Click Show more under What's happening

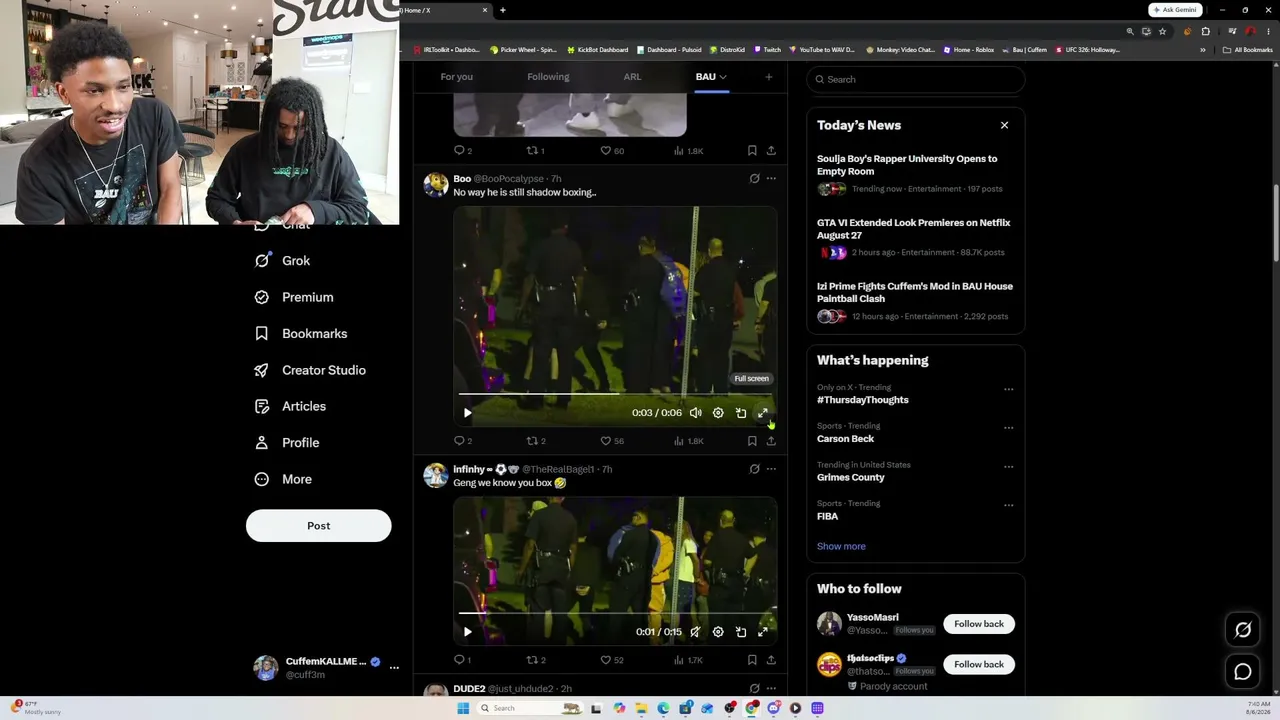841,546
